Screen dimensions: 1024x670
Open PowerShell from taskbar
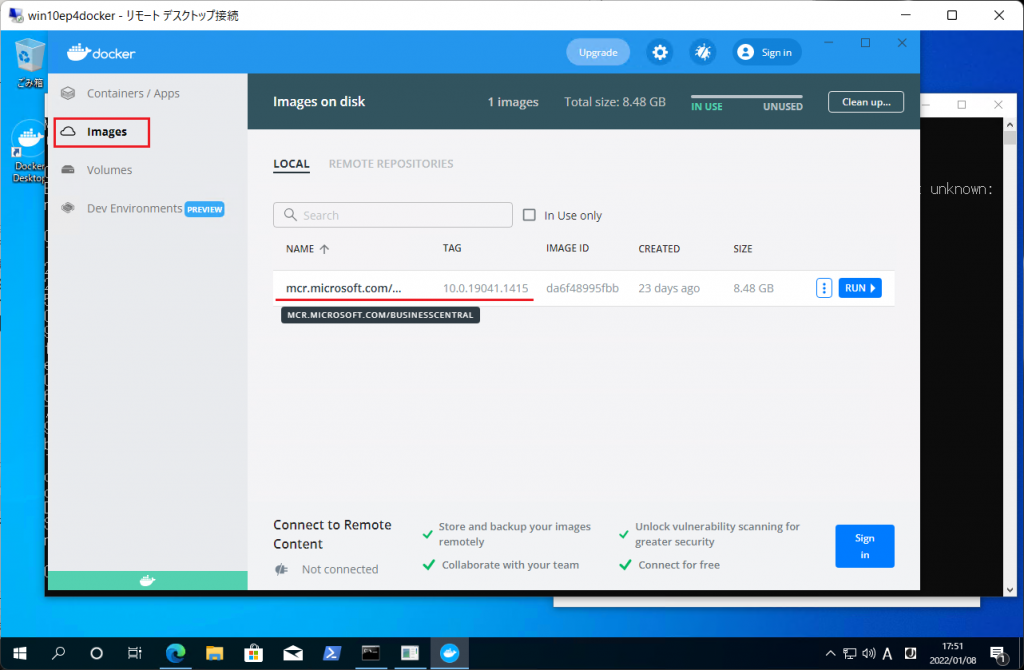[x=332, y=653]
